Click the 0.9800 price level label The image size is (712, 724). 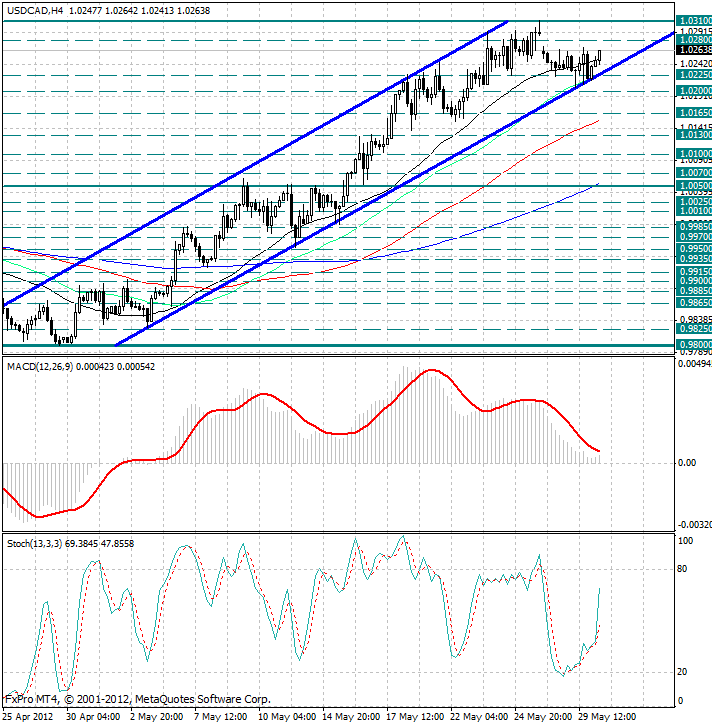pyautogui.click(x=694, y=344)
